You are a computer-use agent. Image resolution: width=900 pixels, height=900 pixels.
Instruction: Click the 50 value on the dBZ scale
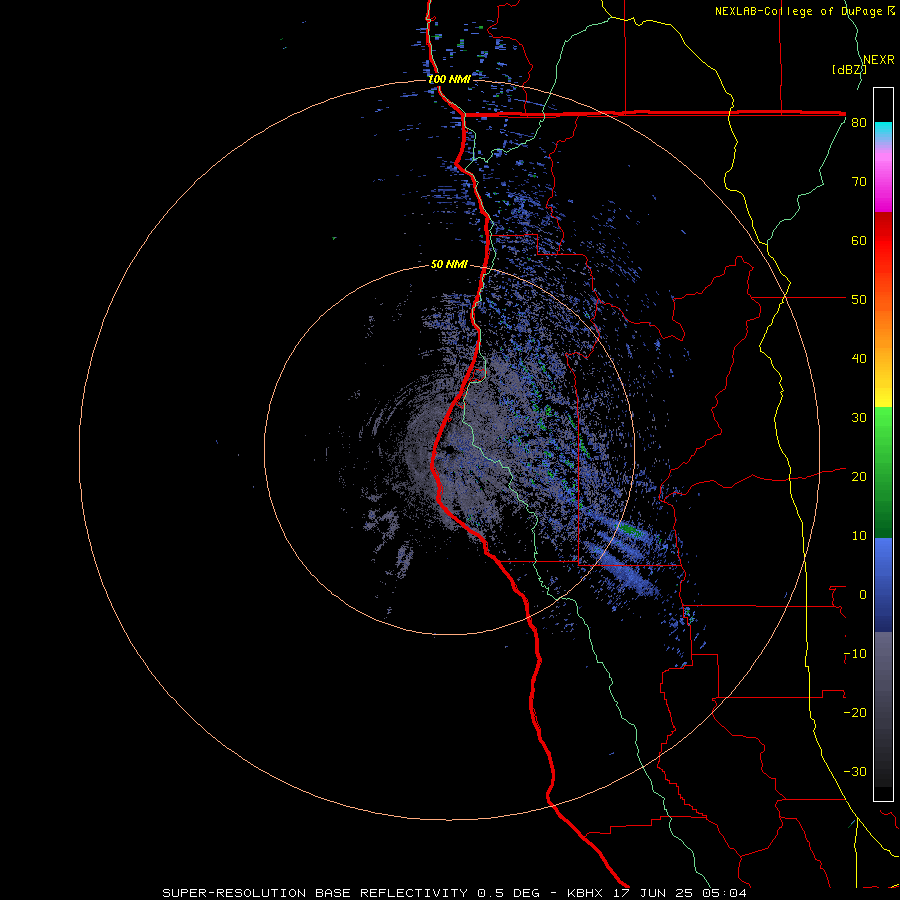point(859,300)
